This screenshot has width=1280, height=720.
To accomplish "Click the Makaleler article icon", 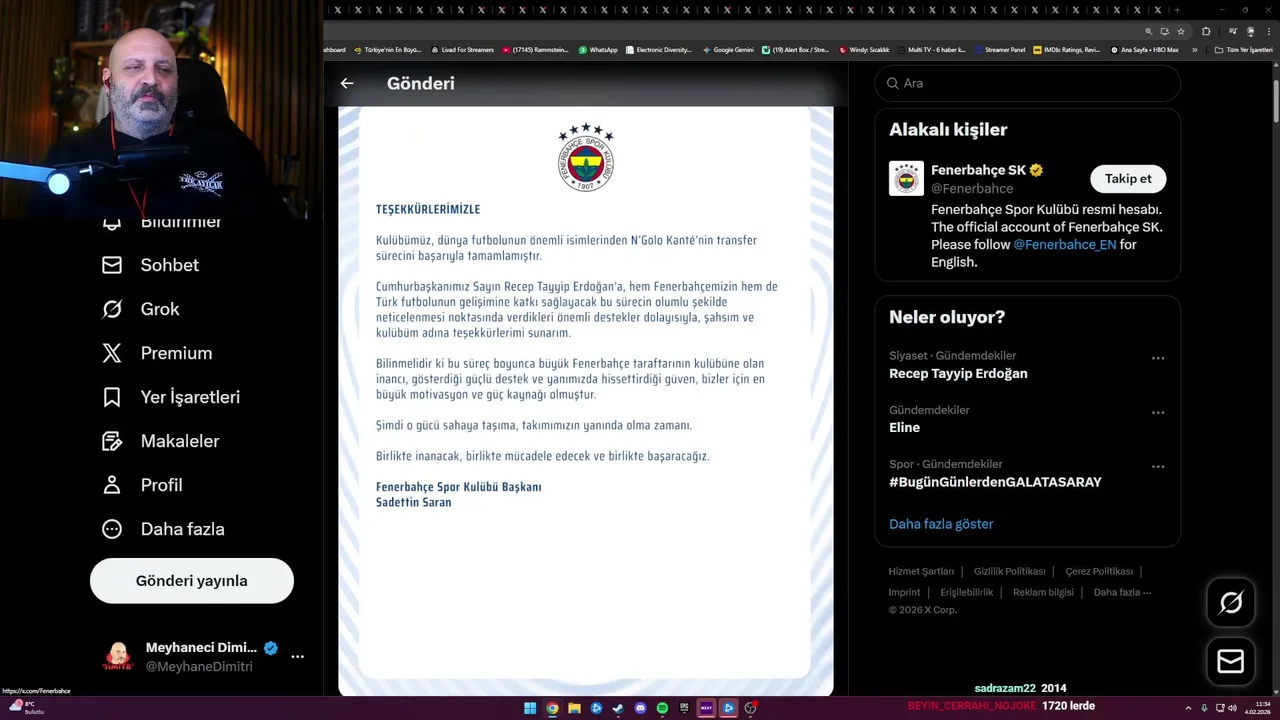I will point(112,441).
